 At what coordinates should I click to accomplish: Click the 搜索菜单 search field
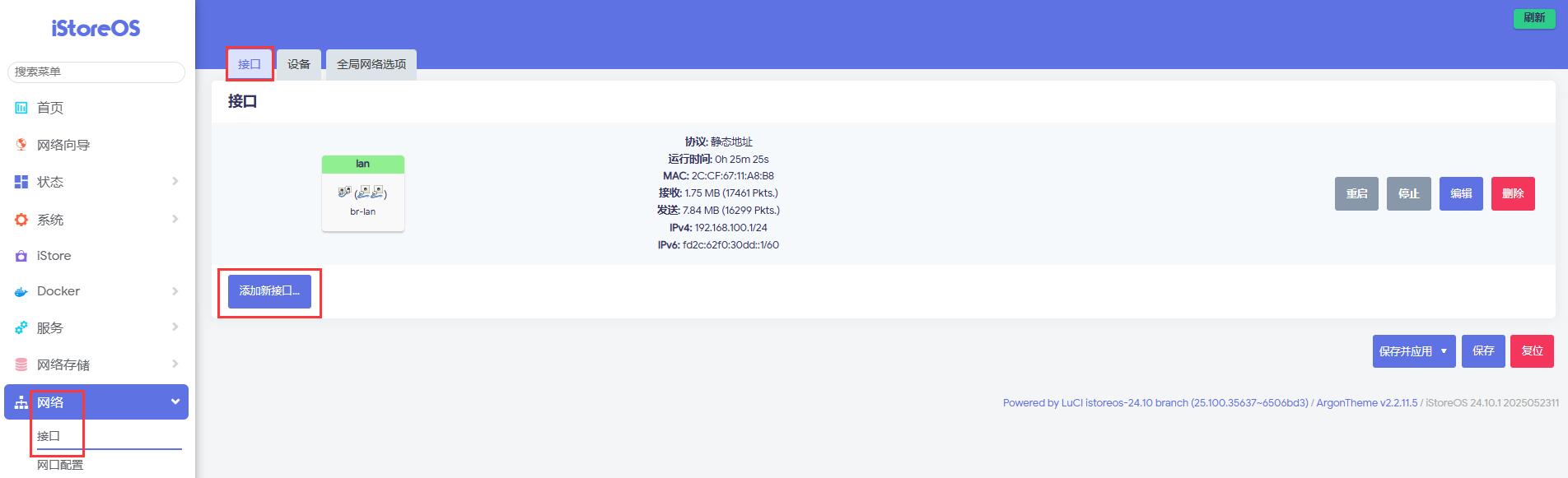(96, 72)
